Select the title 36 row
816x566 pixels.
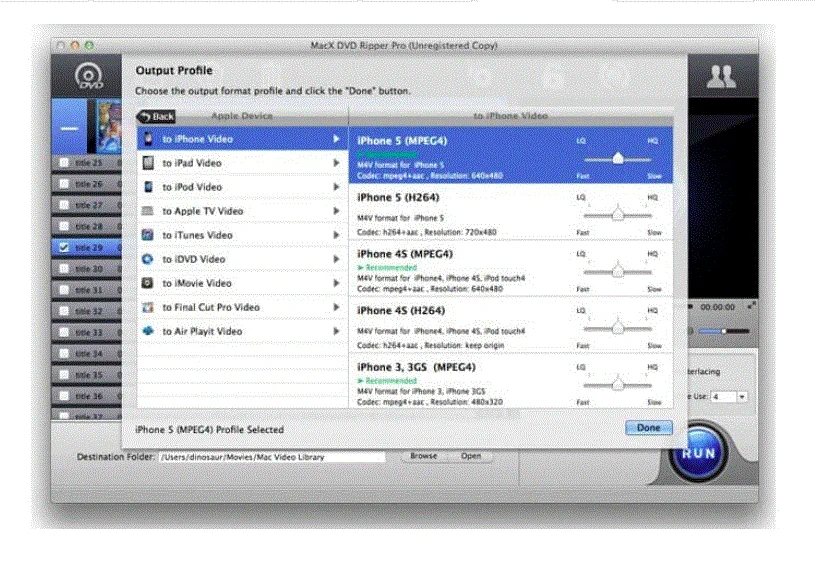(86, 396)
